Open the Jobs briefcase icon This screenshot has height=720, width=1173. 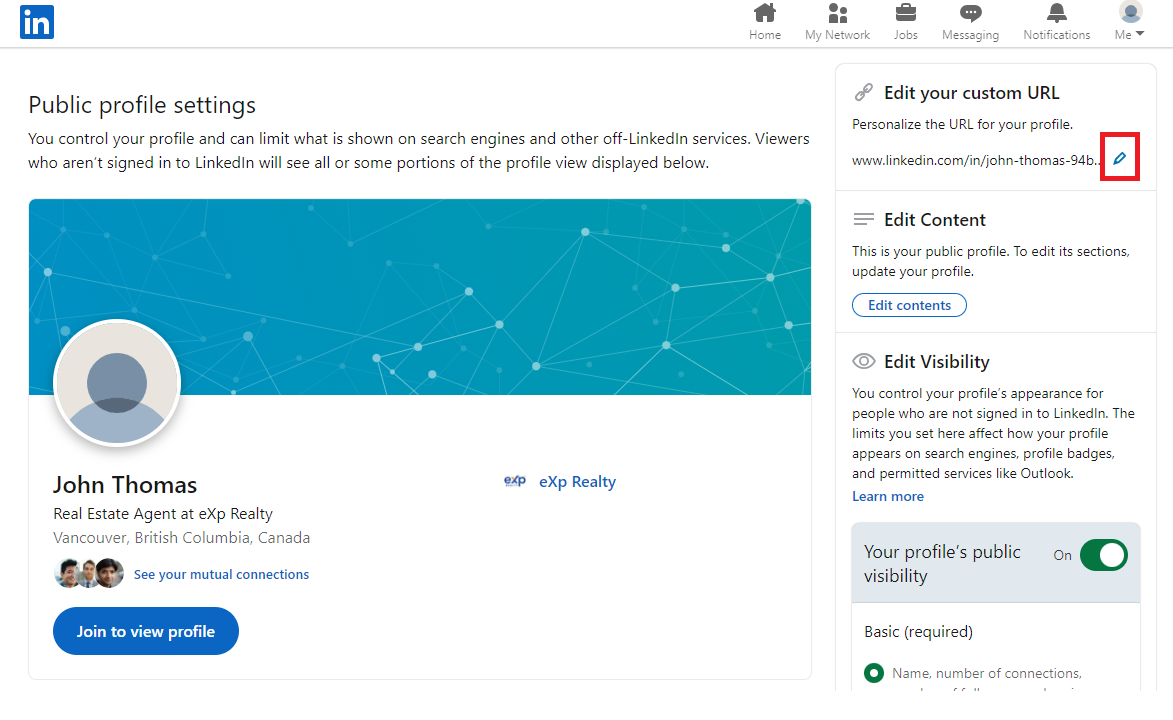[905, 14]
